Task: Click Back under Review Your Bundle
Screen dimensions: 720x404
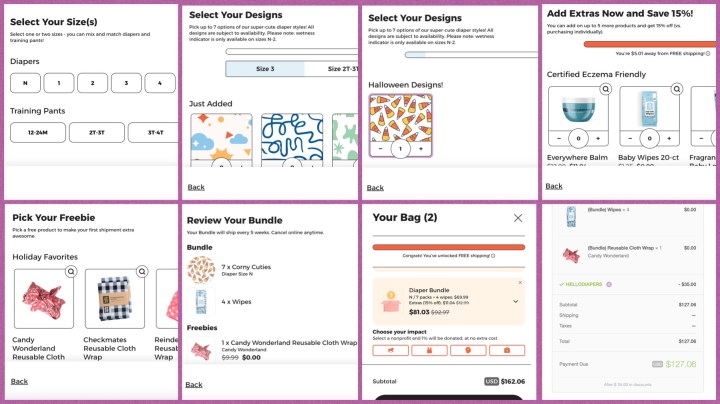Action: pyautogui.click(x=194, y=385)
